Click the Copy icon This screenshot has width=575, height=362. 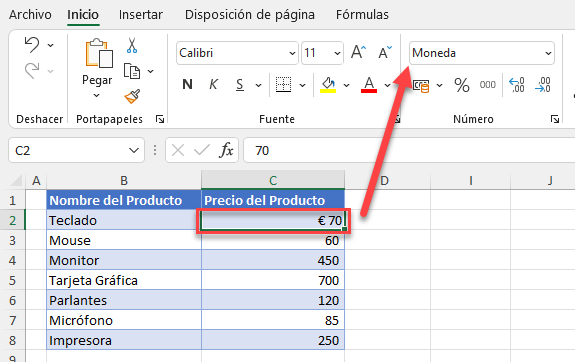(132, 71)
